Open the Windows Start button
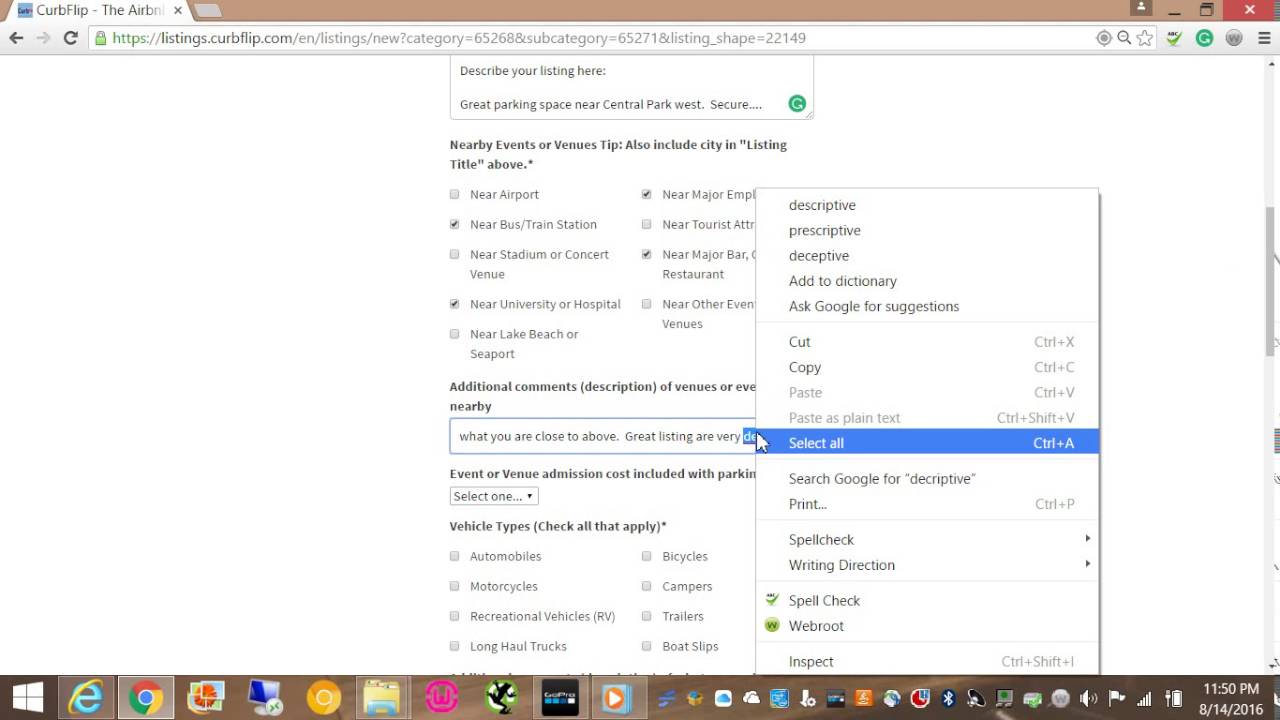Image resolution: width=1280 pixels, height=720 pixels. click(27, 697)
